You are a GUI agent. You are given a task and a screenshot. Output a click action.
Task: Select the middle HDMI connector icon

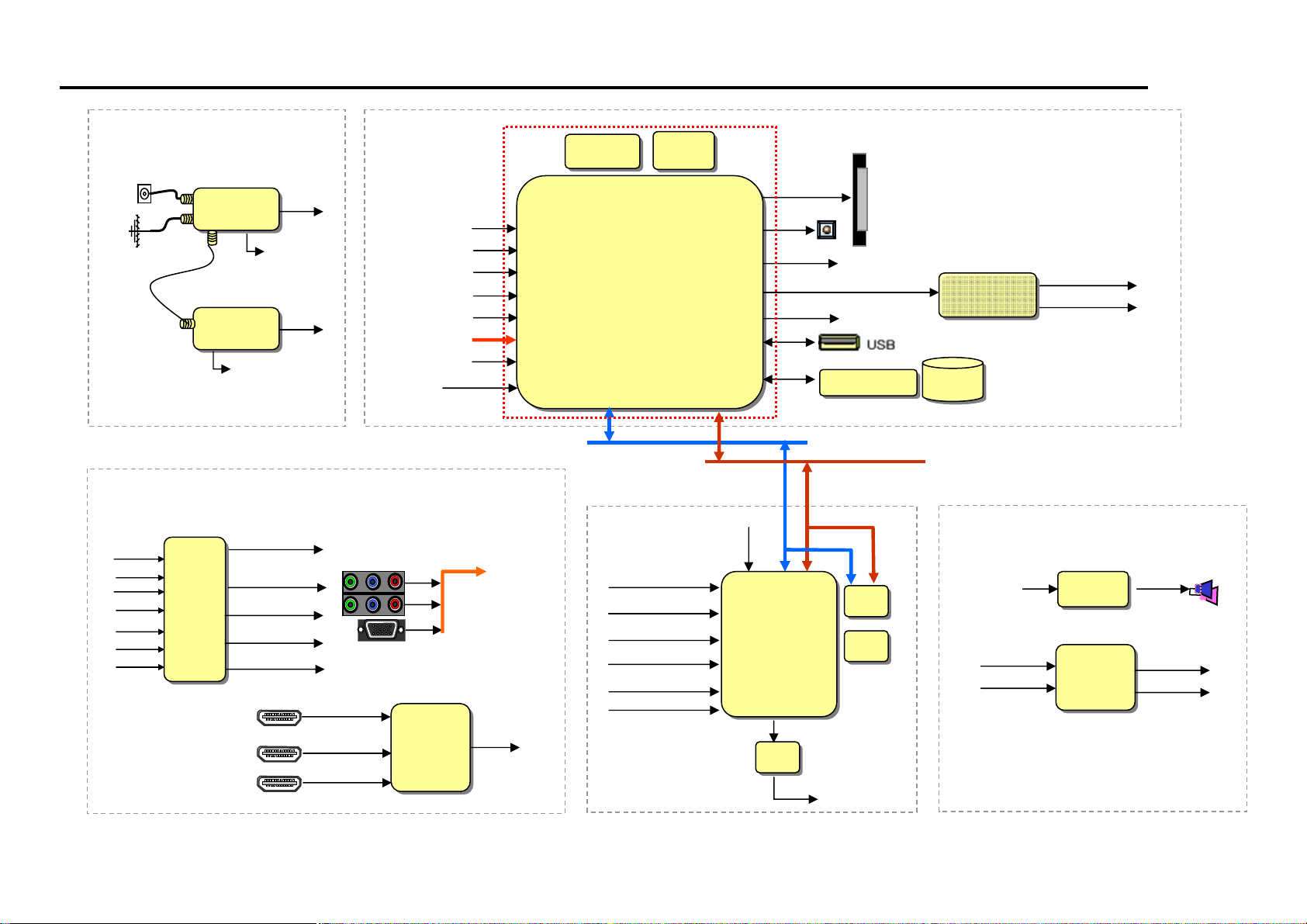click(x=279, y=753)
